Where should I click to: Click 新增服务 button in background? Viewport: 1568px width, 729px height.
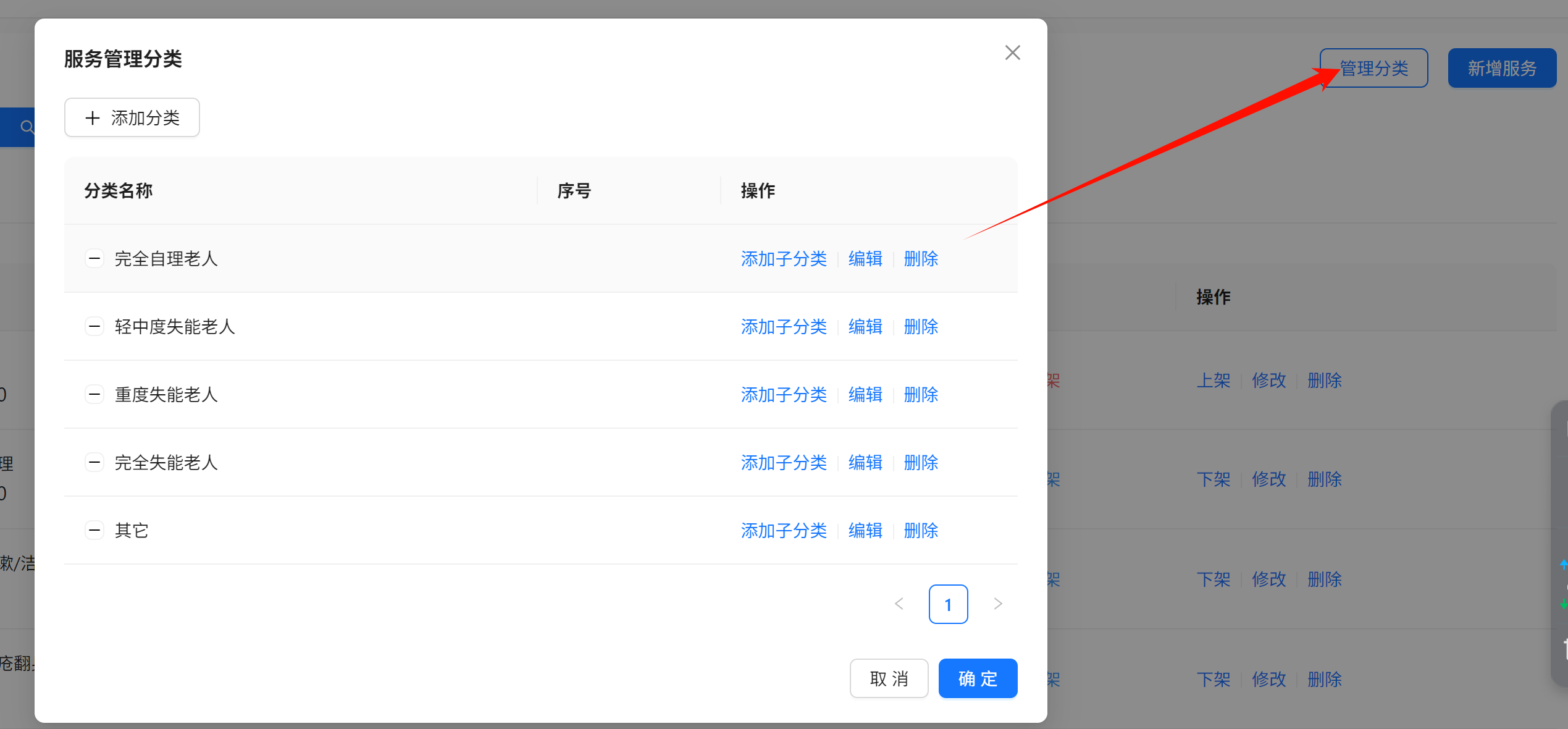1501,68
